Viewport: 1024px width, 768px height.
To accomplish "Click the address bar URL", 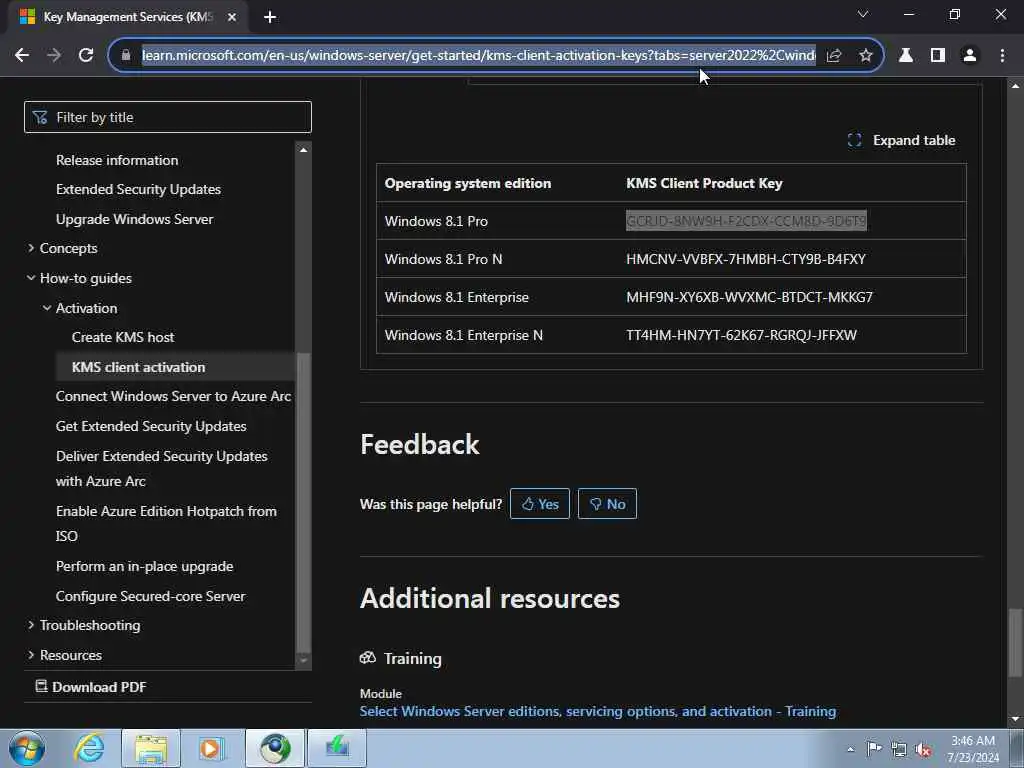I will (478, 56).
